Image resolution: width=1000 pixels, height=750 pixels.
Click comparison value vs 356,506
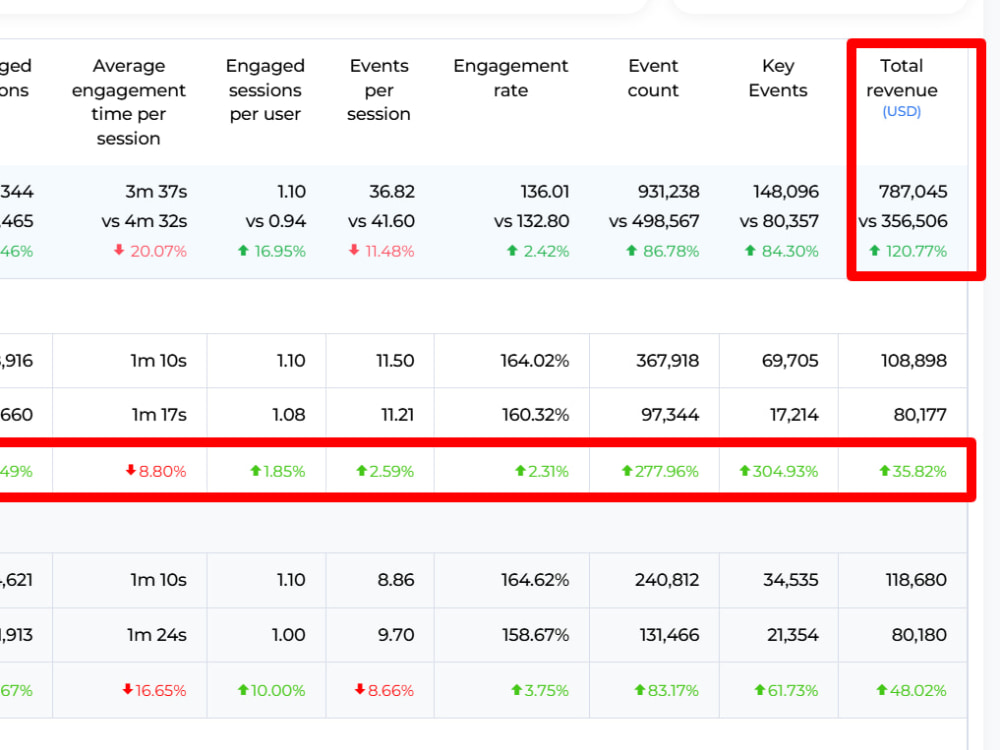tap(902, 221)
